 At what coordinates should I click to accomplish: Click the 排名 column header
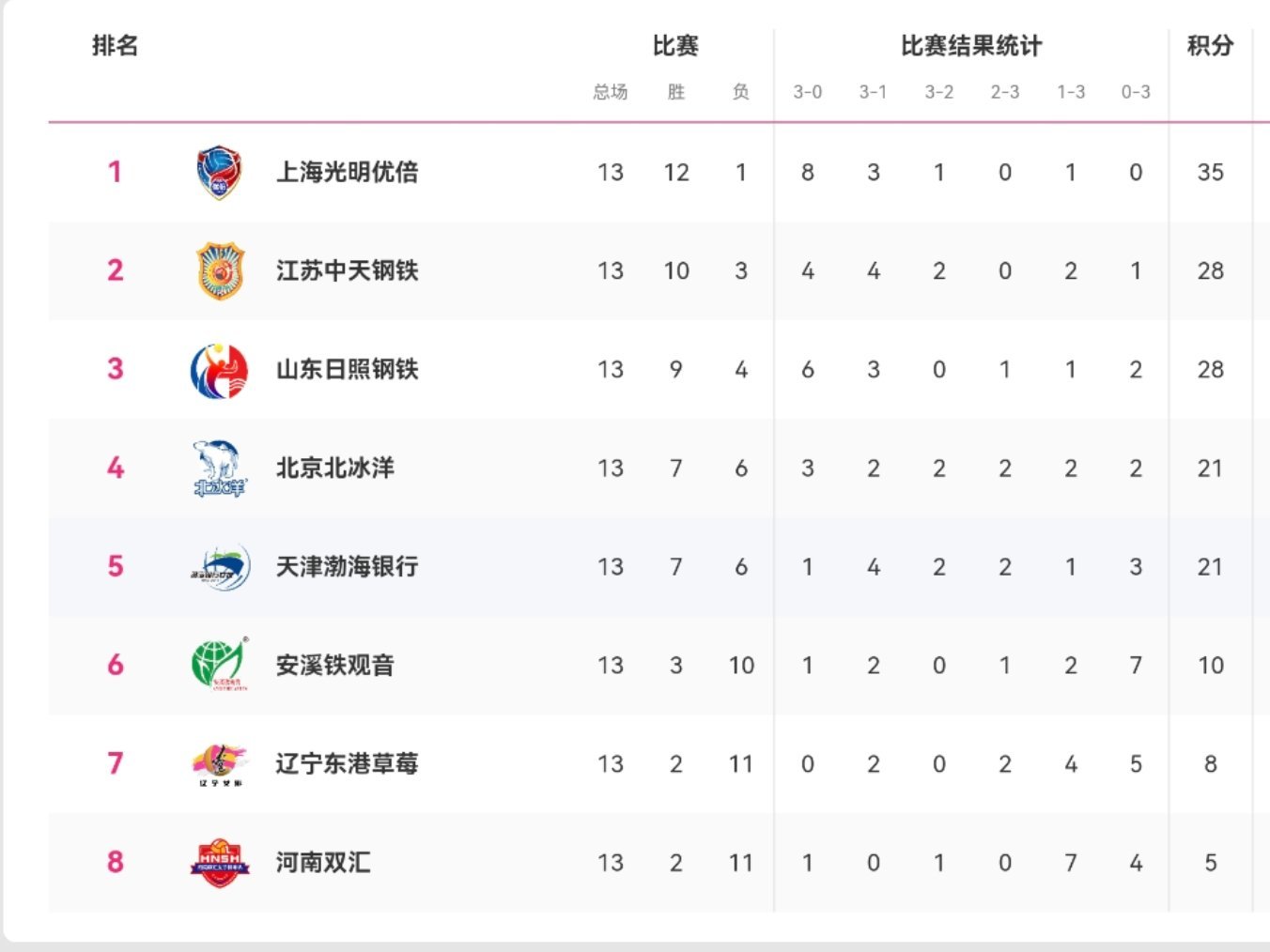click(115, 45)
